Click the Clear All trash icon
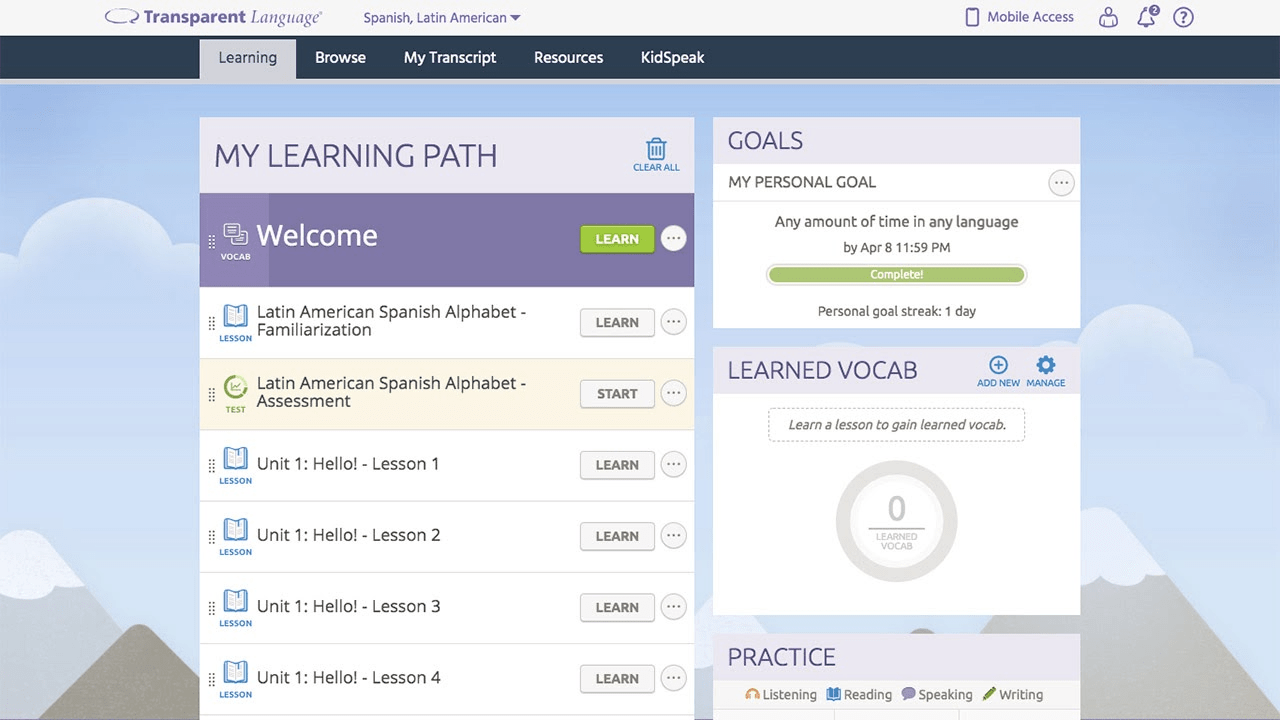Image resolution: width=1280 pixels, height=720 pixels. point(656,150)
